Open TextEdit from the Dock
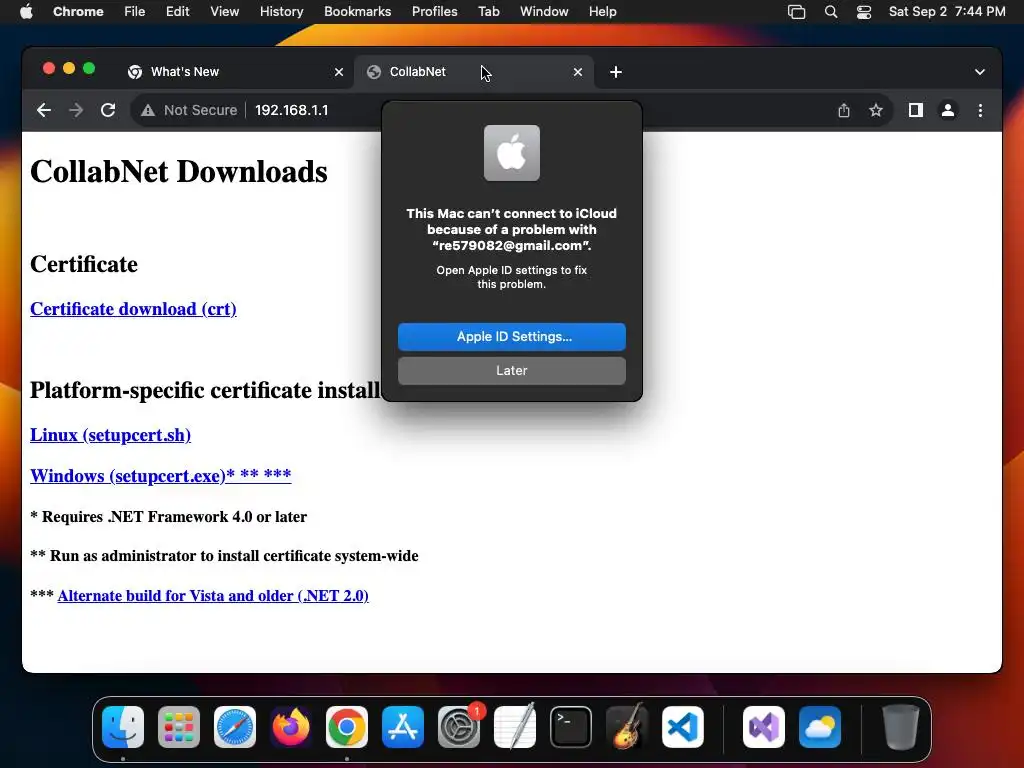This screenshot has width=1024, height=768. (515, 727)
